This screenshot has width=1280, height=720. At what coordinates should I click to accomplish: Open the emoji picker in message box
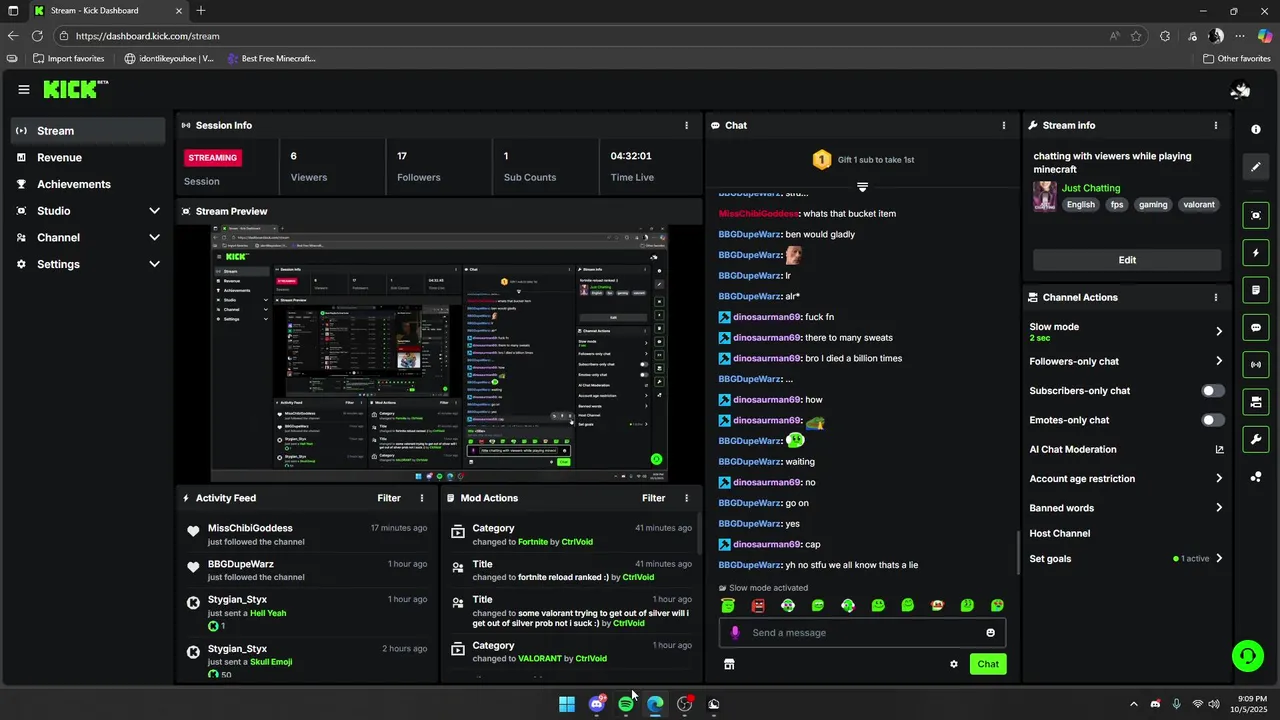[x=990, y=632]
